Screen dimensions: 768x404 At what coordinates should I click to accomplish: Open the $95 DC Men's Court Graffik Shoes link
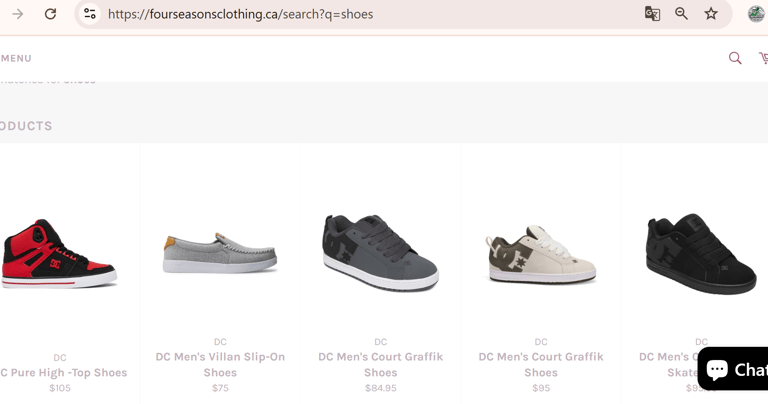point(541,364)
